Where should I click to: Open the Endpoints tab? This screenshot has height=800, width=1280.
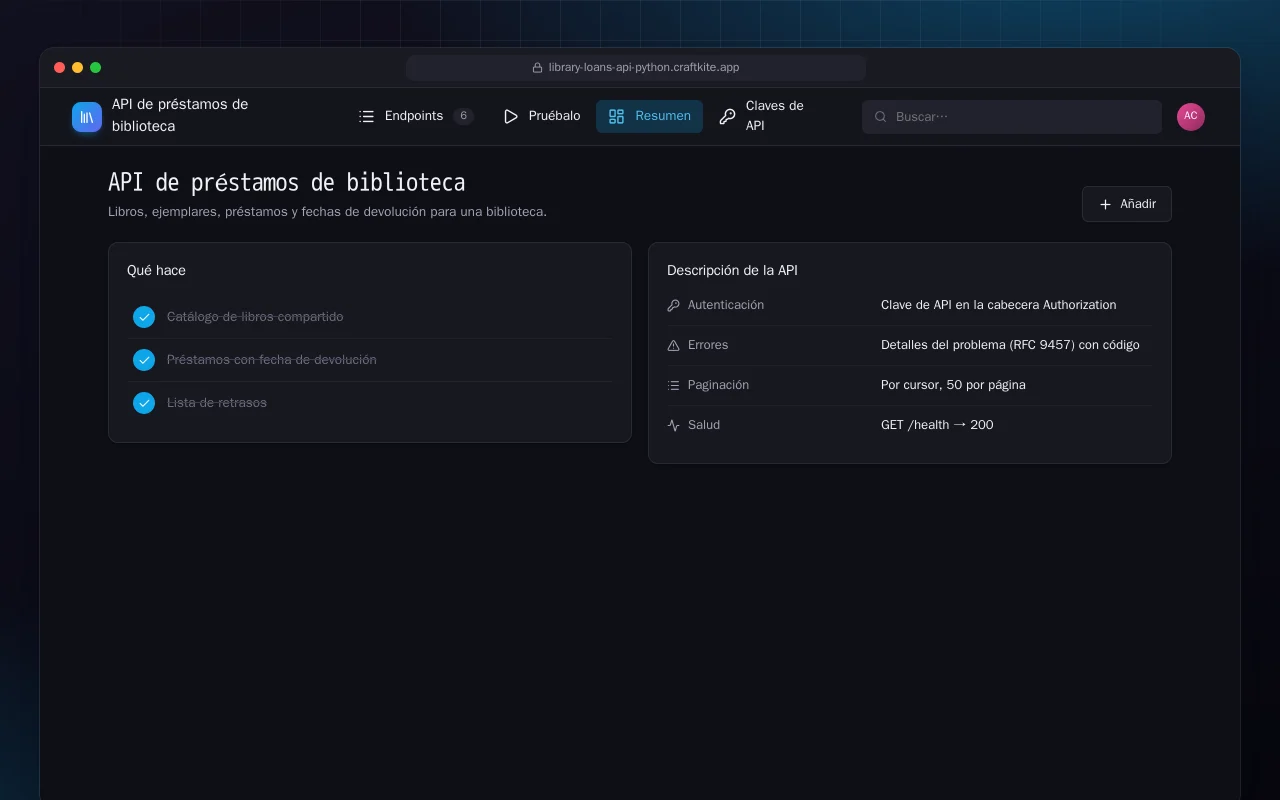[416, 116]
